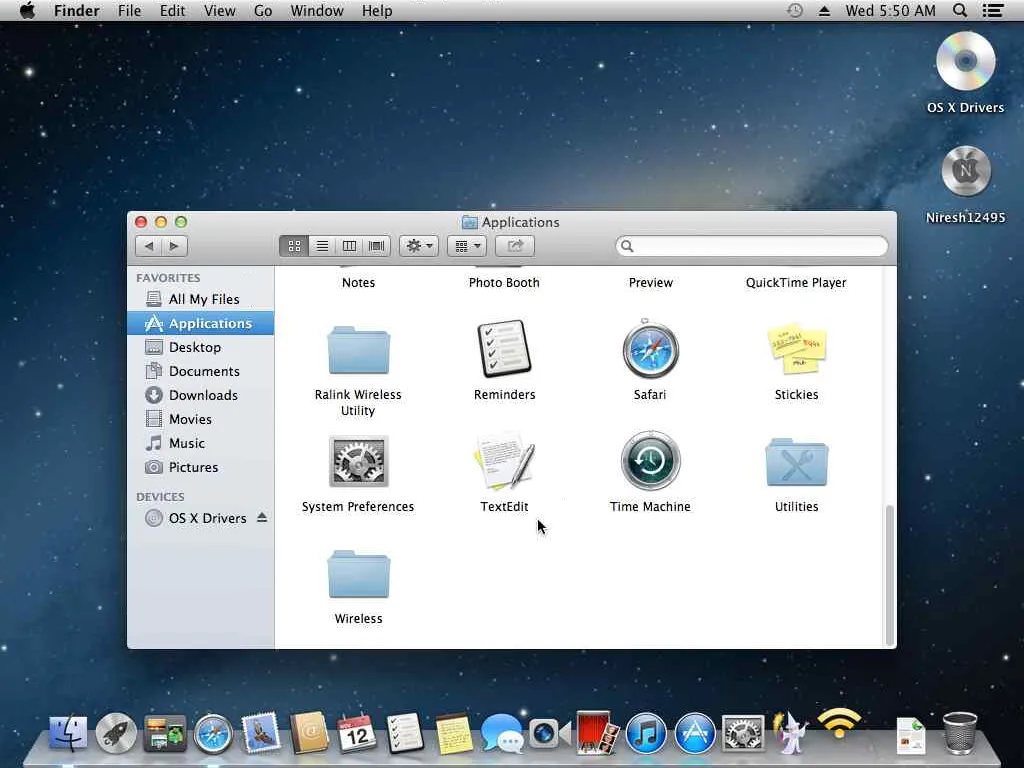Image resolution: width=1024 pixels, height=768 pixels.
Task: Select Music in the sidebar
Action: (200, 443)
